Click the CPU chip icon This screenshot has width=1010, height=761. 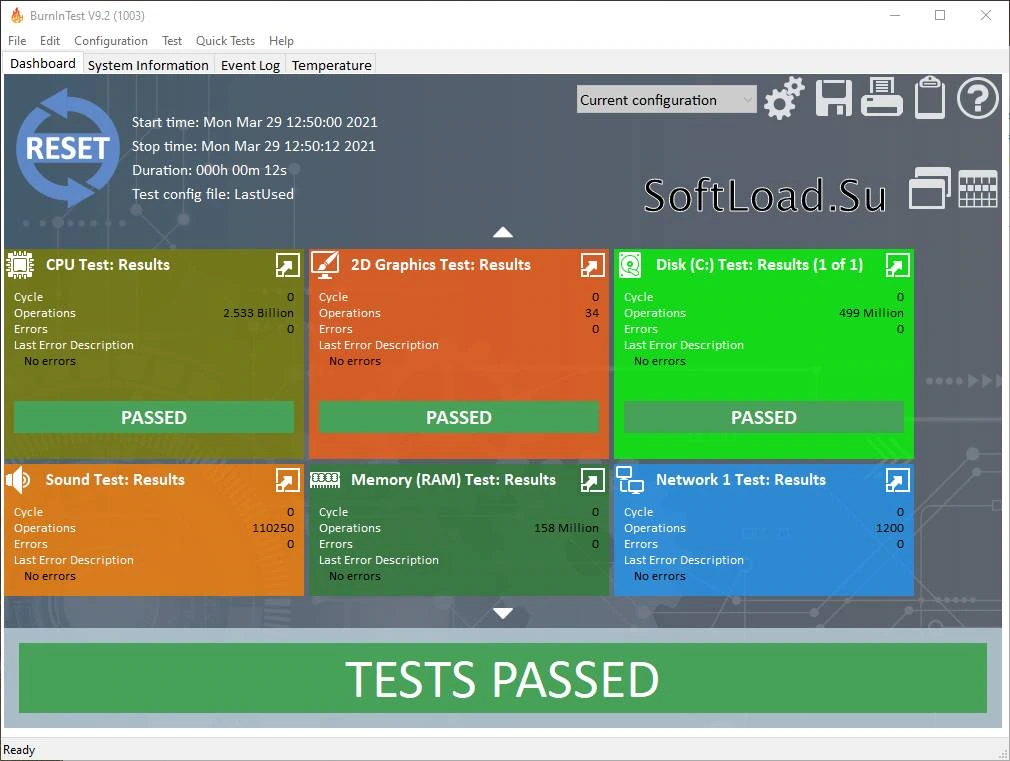tap(20, 265)
